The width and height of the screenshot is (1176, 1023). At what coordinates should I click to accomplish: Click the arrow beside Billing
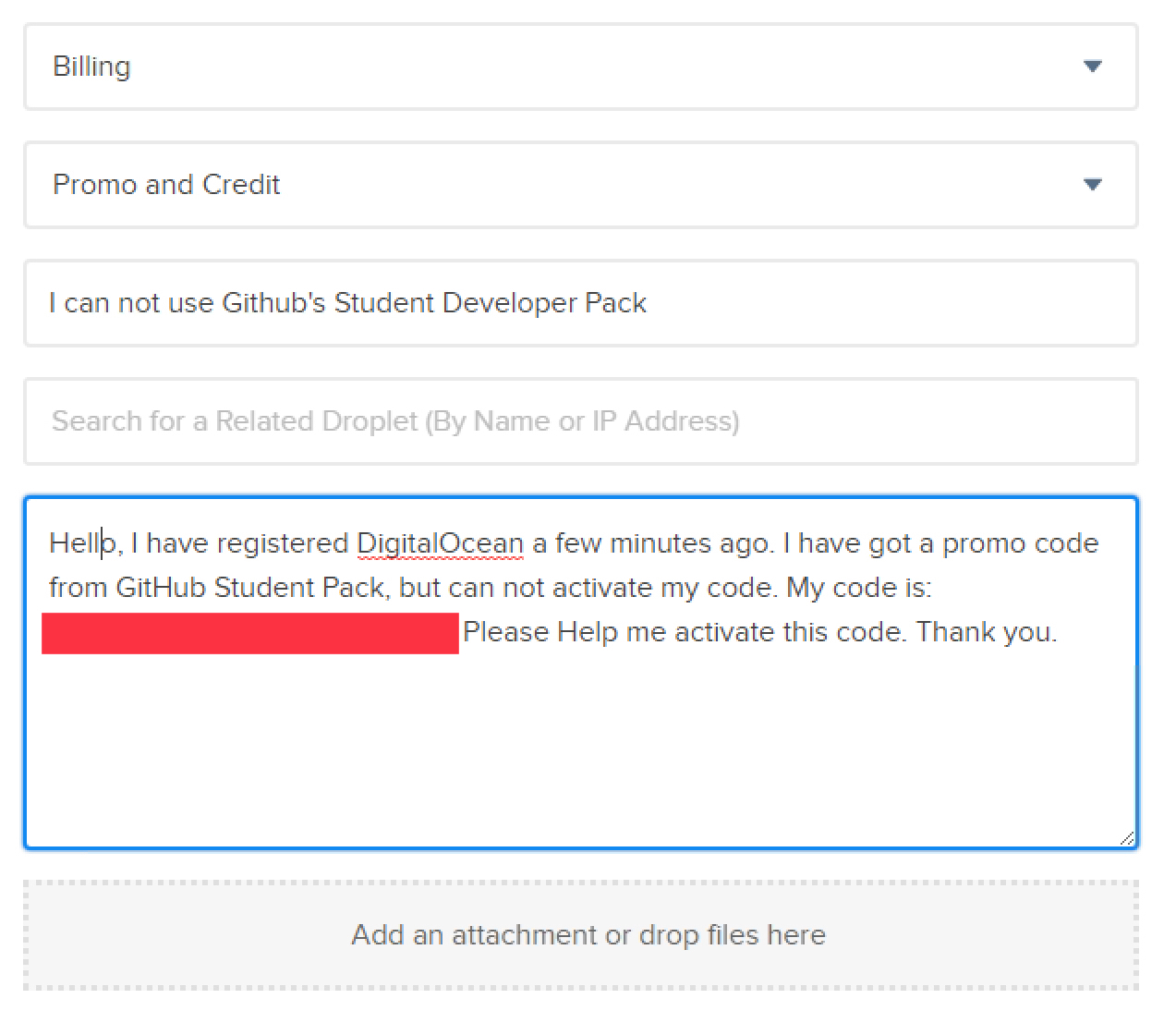pyautogui.click(x=1092, y=67)
